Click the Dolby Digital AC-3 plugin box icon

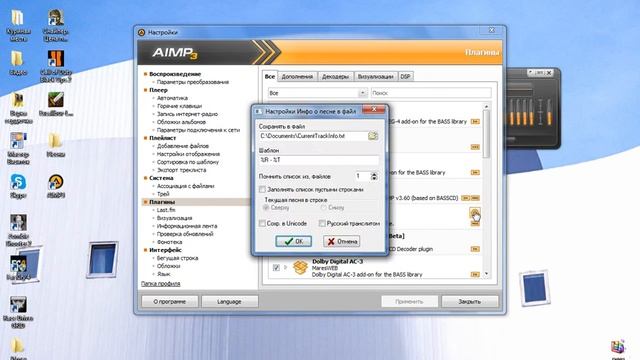click(x=300, y=268)
